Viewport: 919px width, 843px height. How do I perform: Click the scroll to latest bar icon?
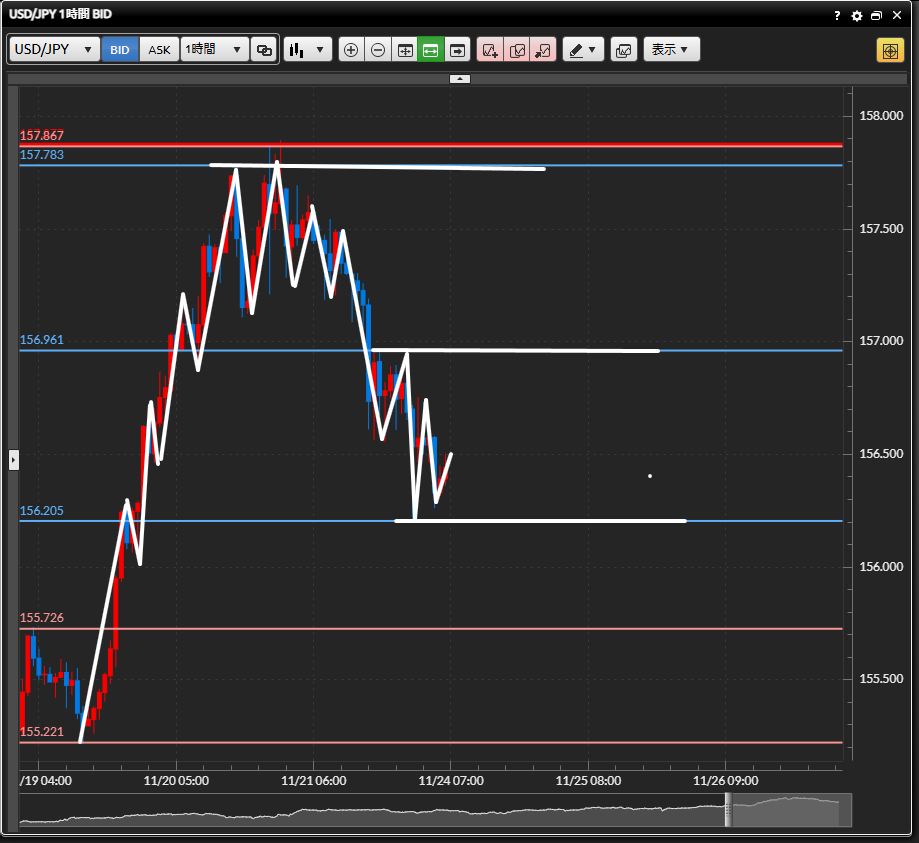point(458,50)
